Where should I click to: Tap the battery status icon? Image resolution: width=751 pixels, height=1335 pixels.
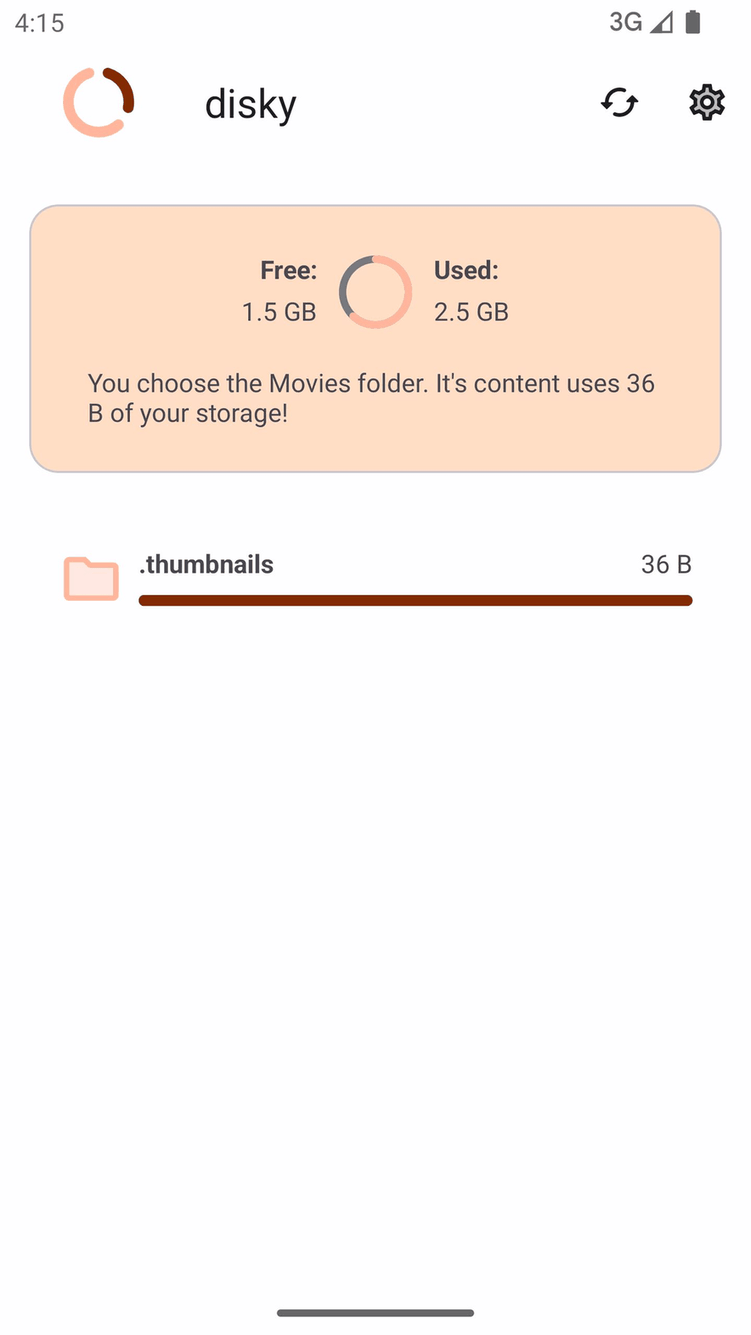tap(693, 22)
